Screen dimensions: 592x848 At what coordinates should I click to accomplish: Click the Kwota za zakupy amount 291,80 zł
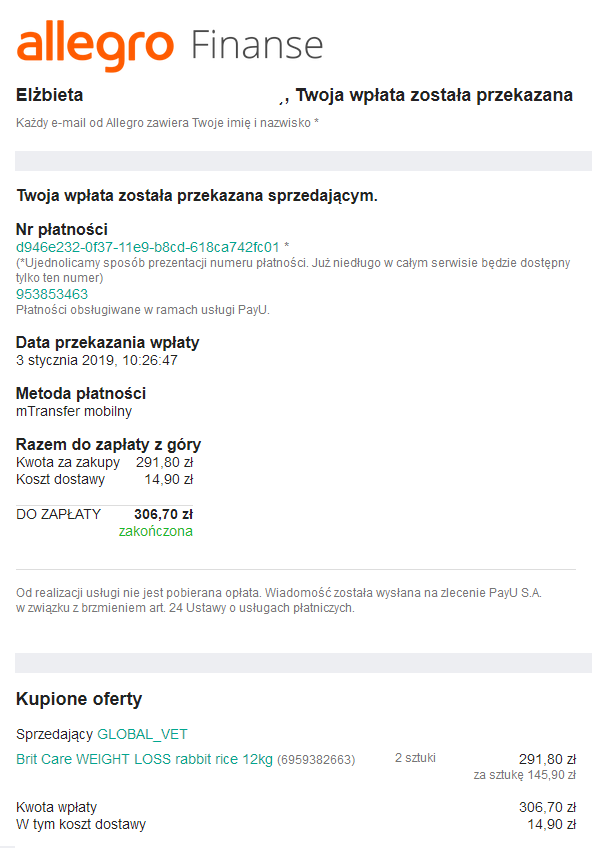[164, 462]
